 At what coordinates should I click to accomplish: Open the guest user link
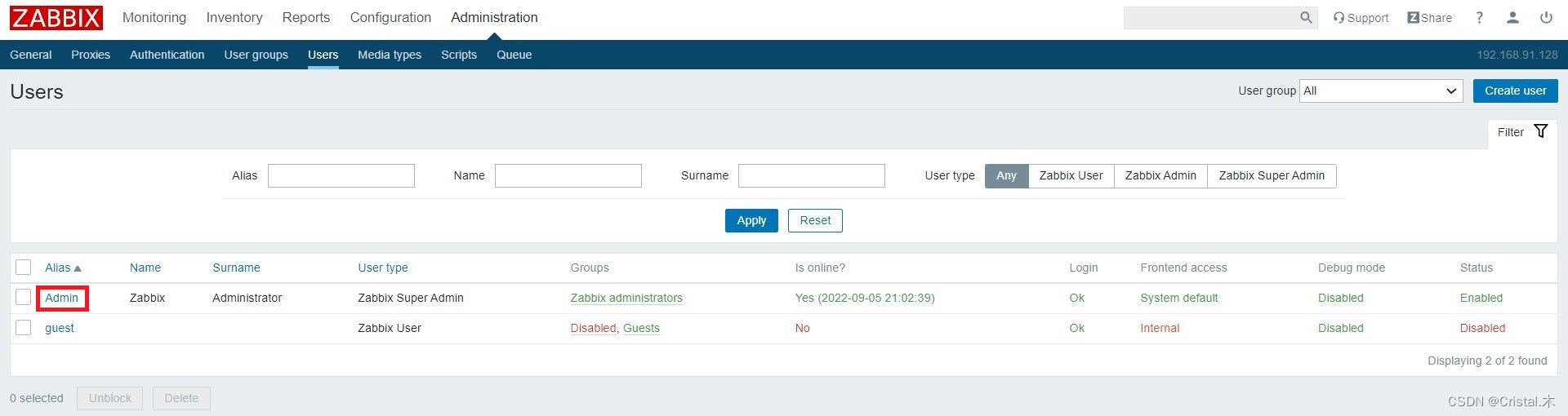(x=60, y=328)
